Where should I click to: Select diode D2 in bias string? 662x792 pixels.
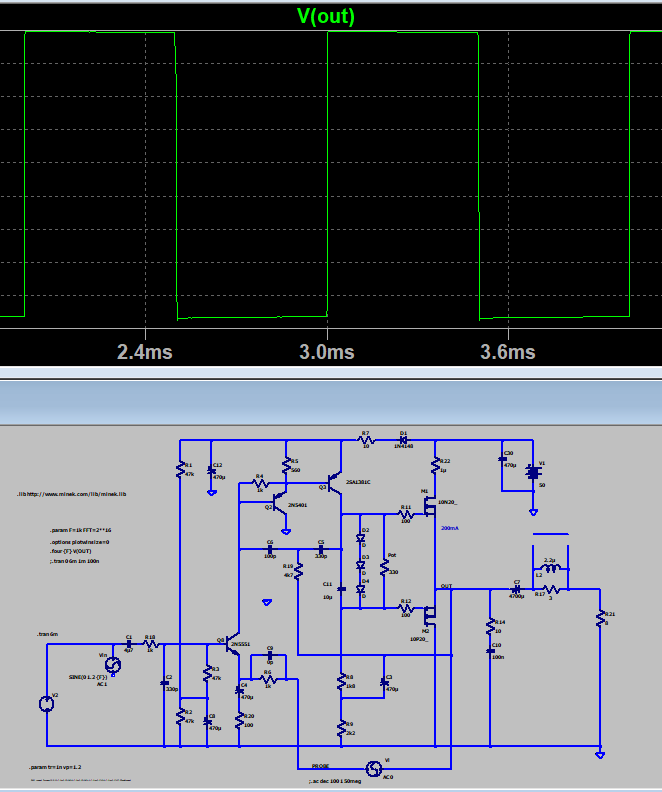tap(361, 539)
